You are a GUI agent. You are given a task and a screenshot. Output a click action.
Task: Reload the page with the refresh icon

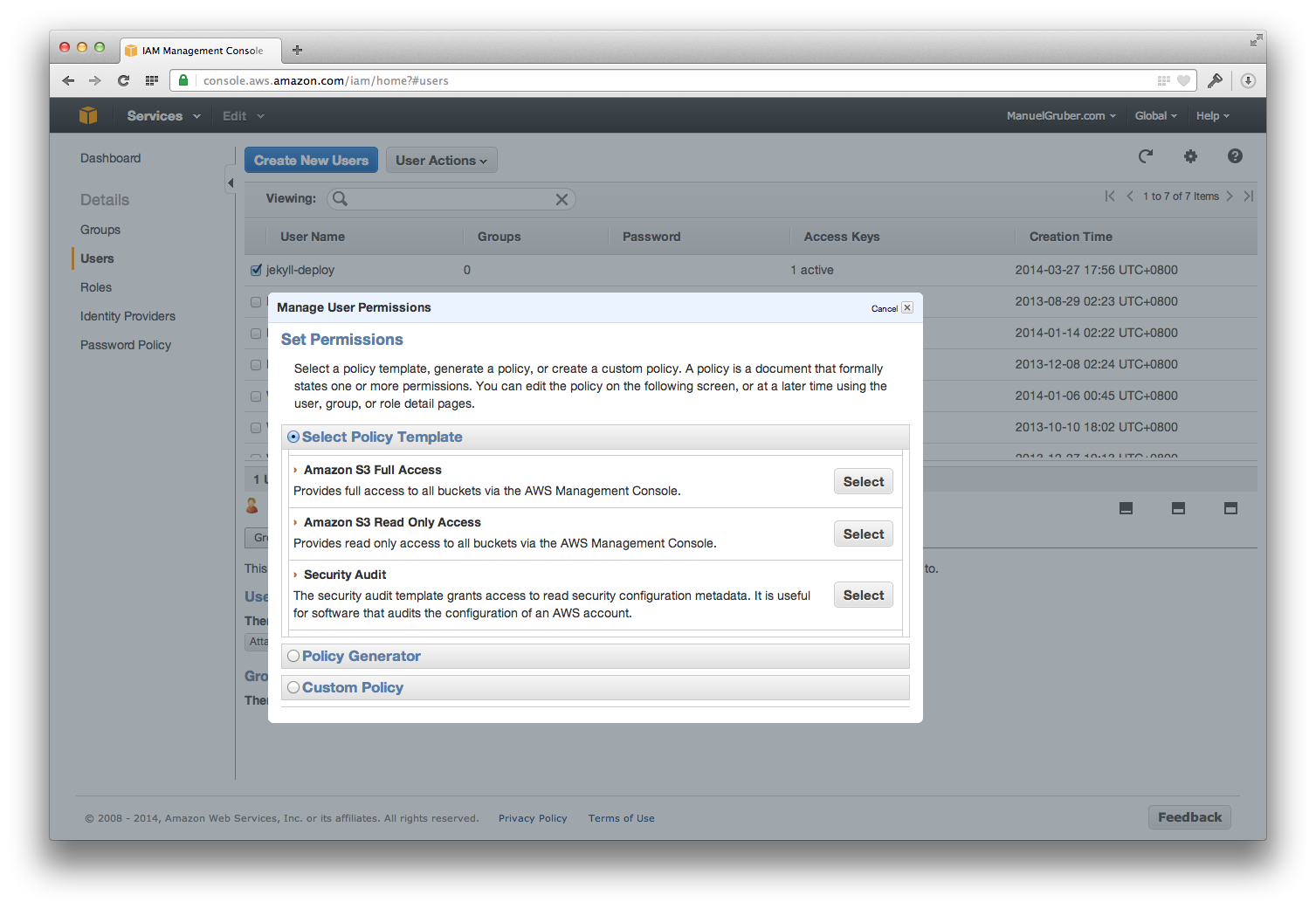point(123,80)
